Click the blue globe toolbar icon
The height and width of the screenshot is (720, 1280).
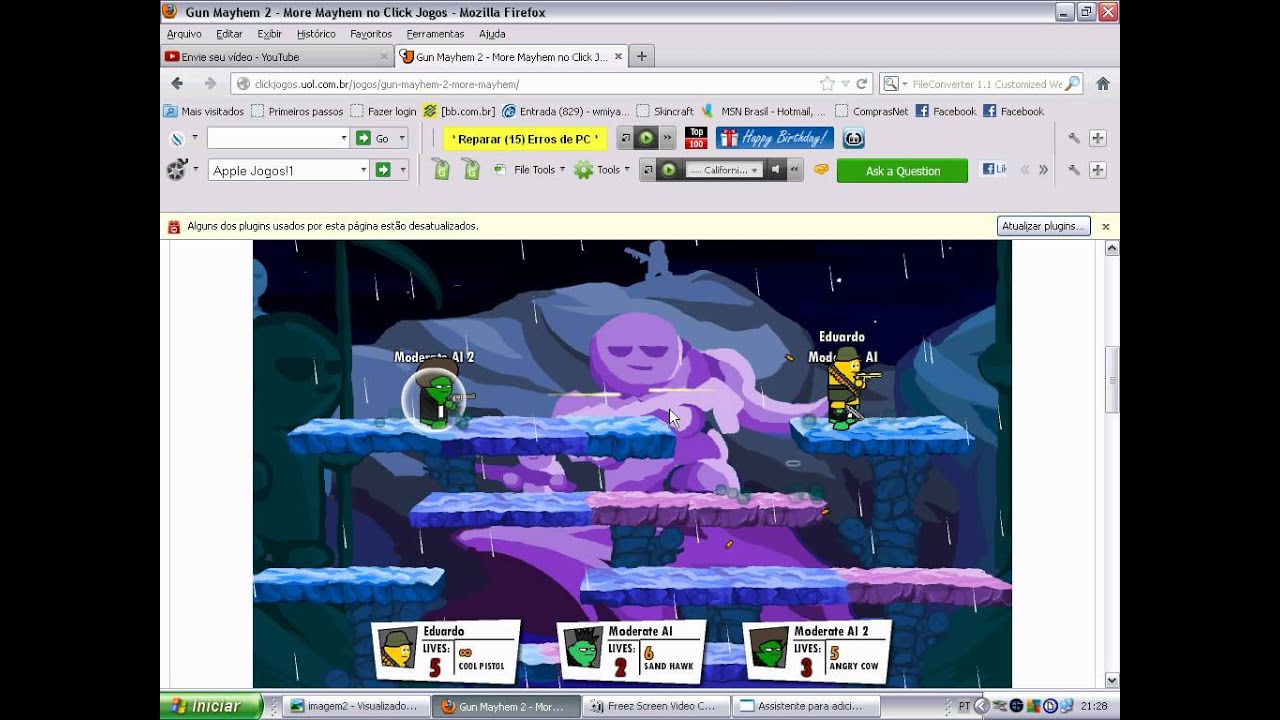click(177, 139)
